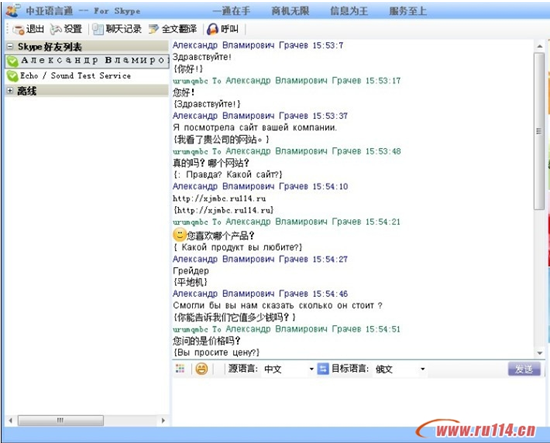The image size is (550, 443).
Task: Click the text 'Я посмотрела сайт вашей компании.'
Action: 255,128
